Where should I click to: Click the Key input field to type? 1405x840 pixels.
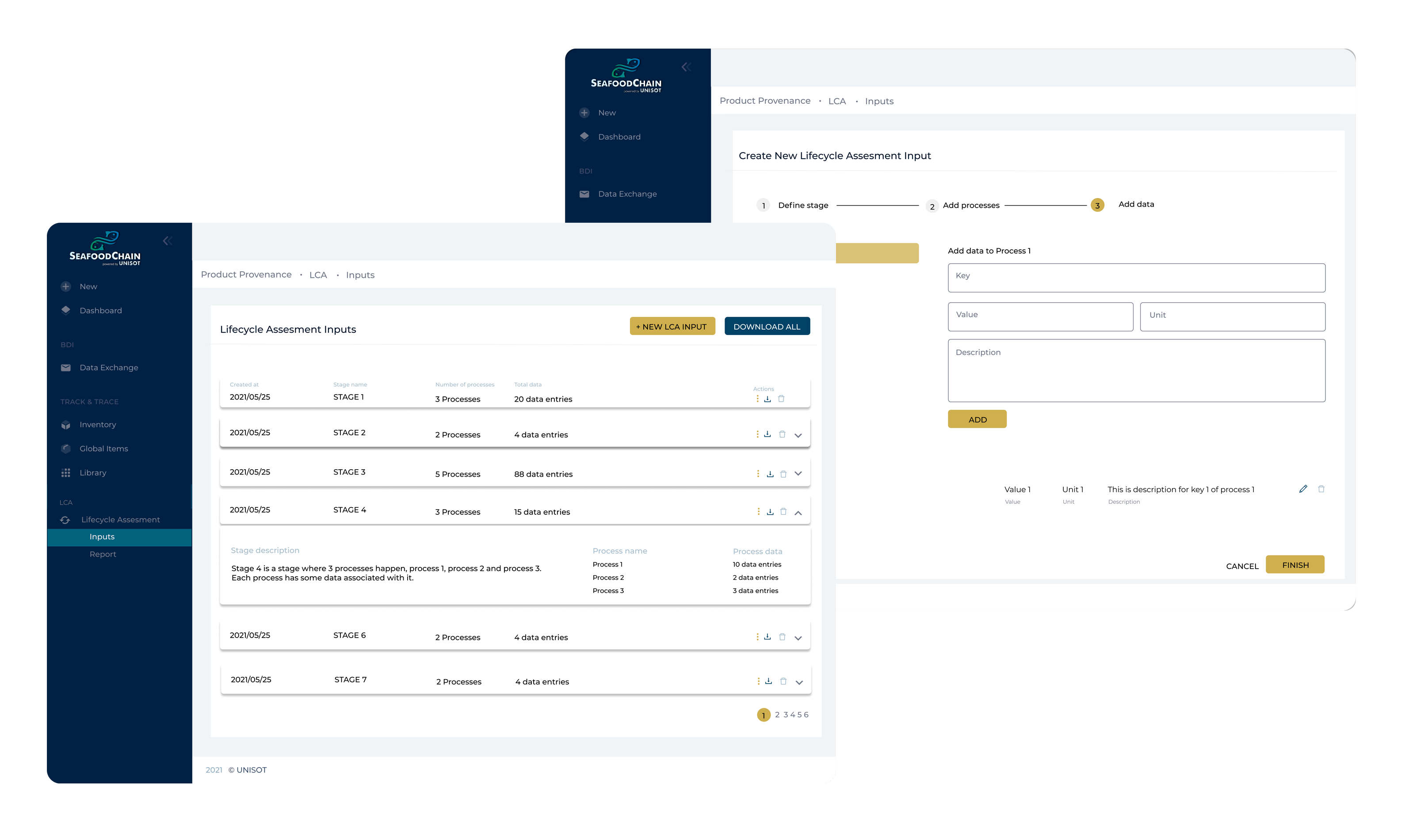point(1137,277)
